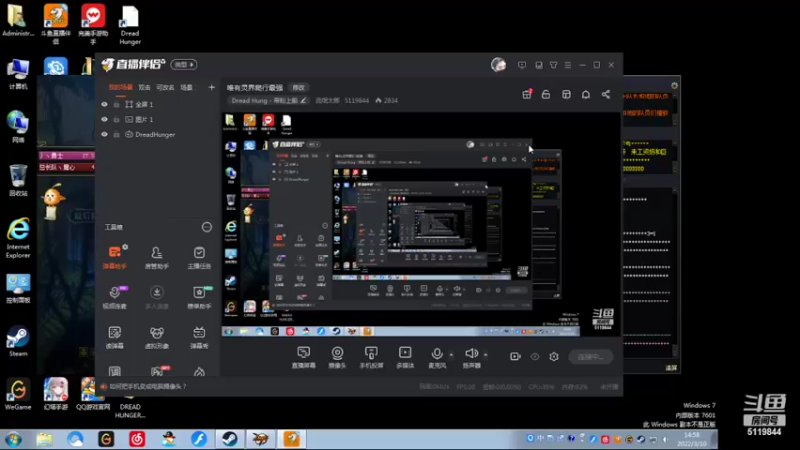Click the record video camera icon
The image size is (800, 450).
point(515,356)
